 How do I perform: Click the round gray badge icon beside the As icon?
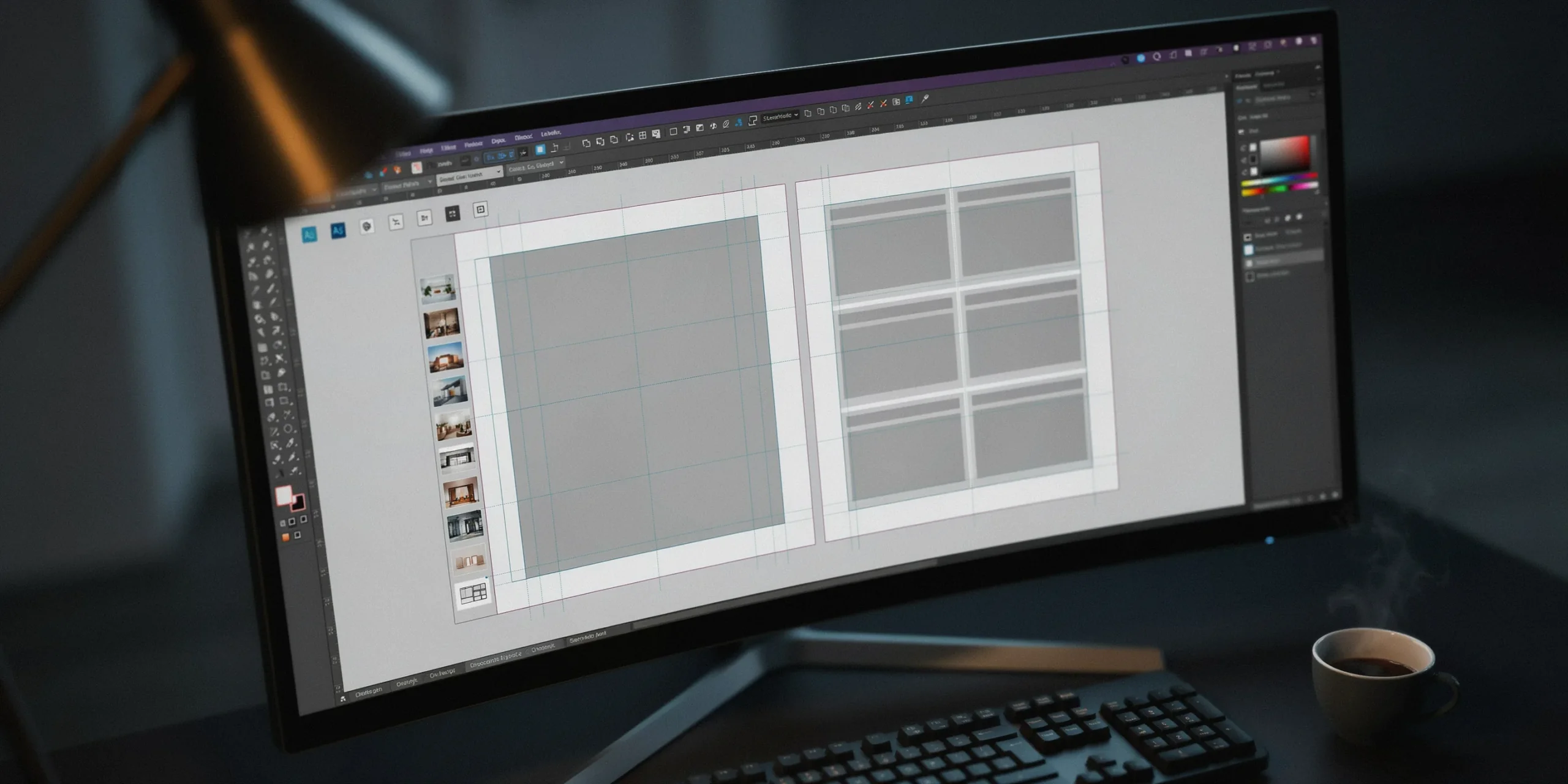point(366,227)
